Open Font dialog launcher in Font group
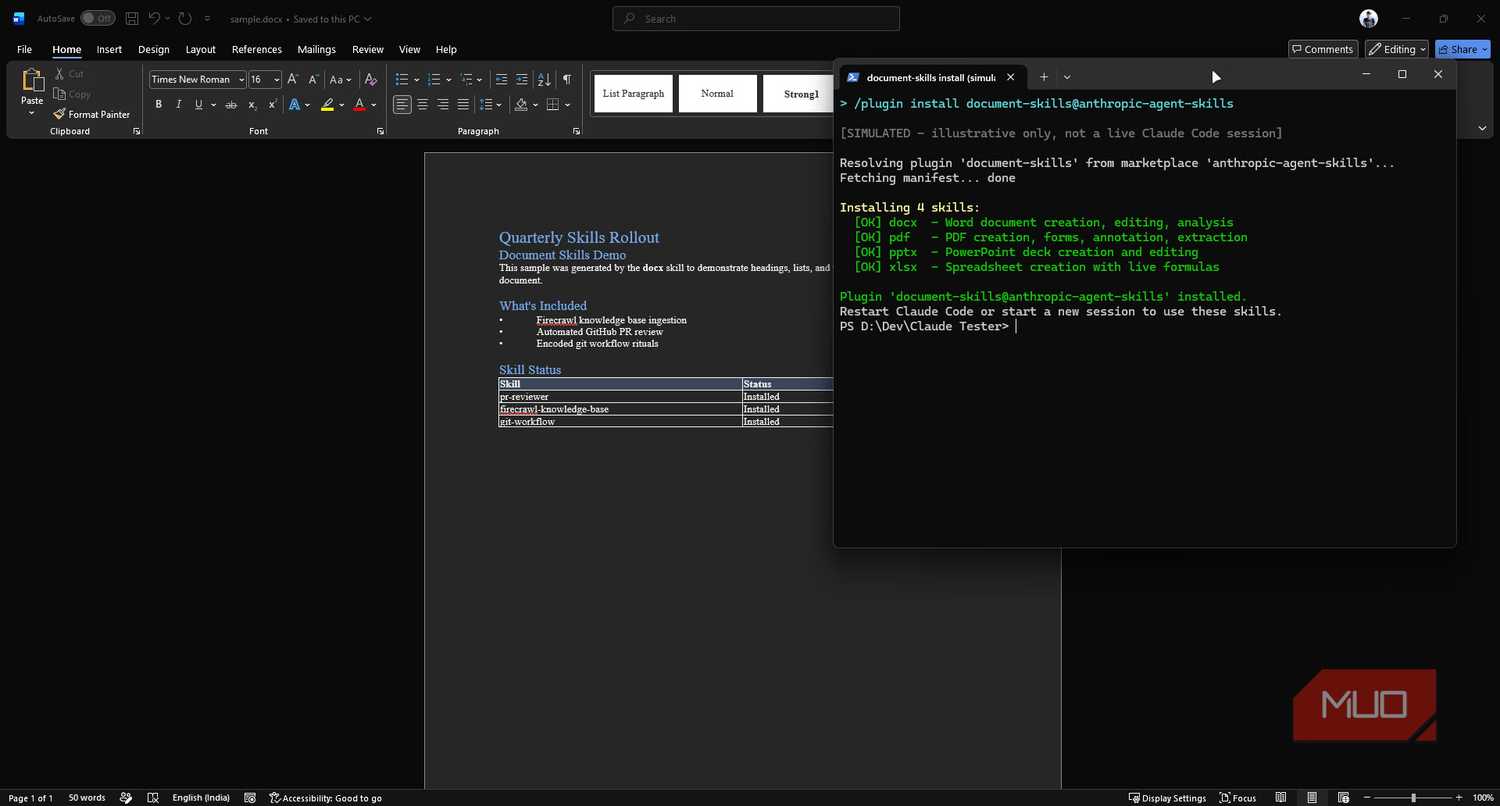Image resolution: width=1500 pixels, height=806 pixels. pyautogui.click(x=380, y=131)
